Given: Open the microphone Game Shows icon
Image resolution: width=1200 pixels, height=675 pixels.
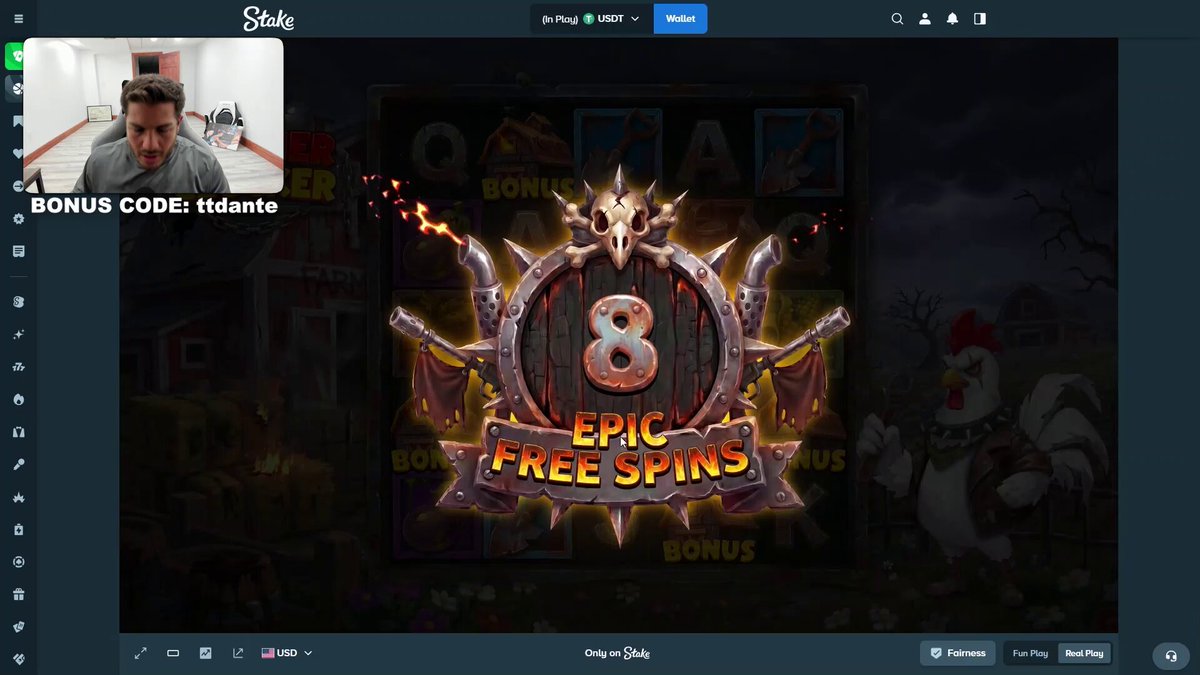Looking at the screenshot, I should click(18, 464).
